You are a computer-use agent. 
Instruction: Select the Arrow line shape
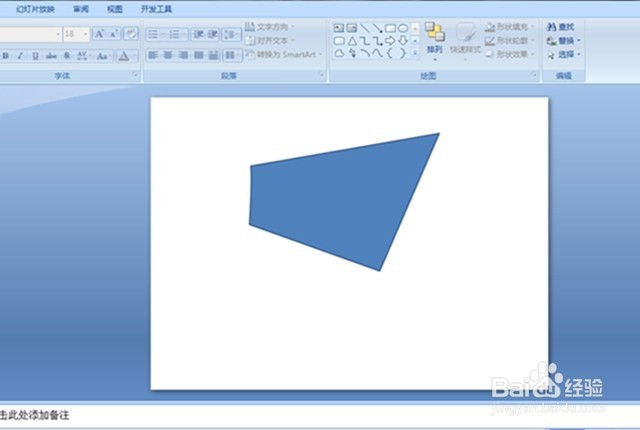pos(378,28)
